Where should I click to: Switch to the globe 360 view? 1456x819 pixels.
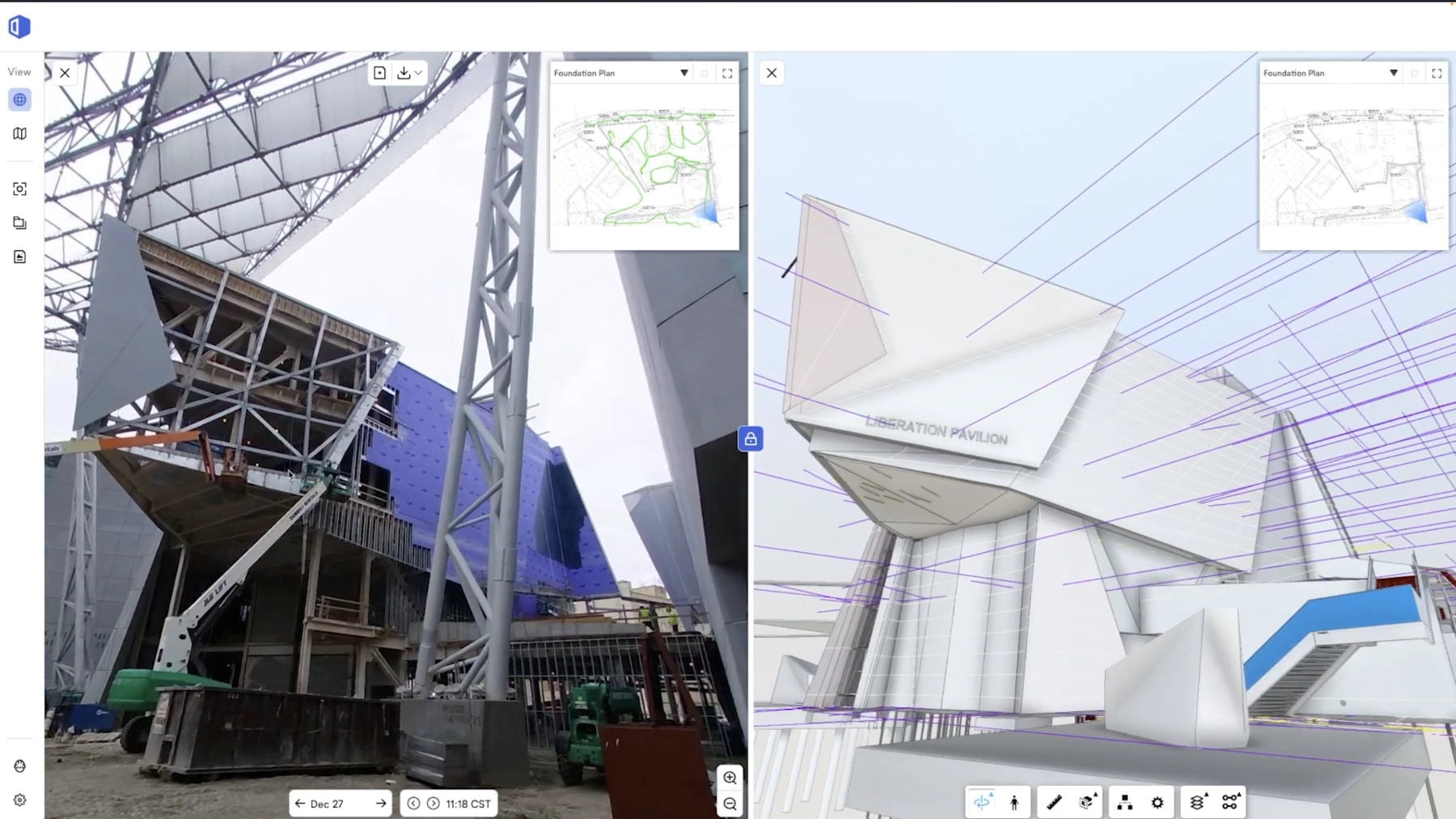(x=19, y=100)
